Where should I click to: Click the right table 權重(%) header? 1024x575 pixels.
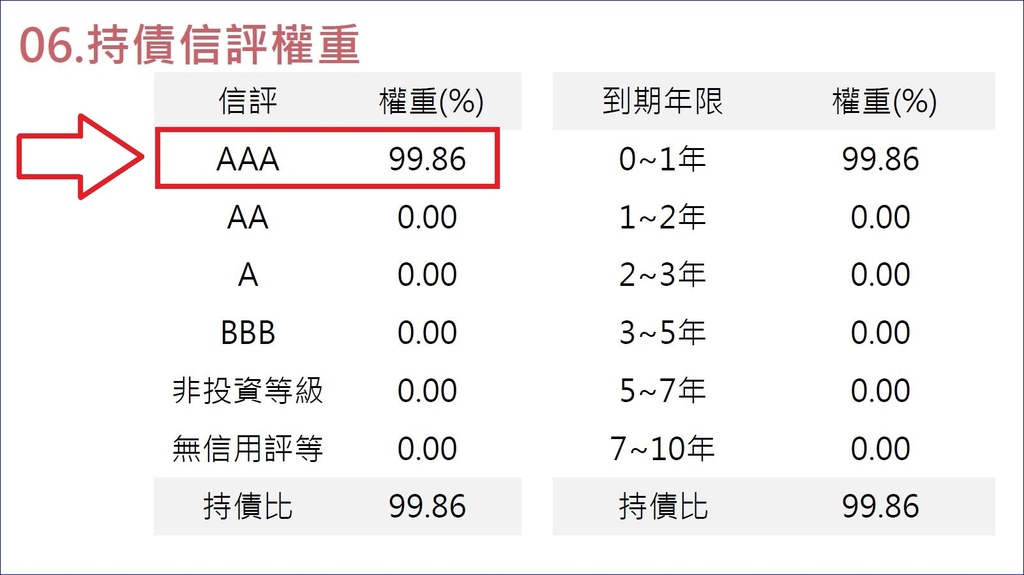(884, 102)
